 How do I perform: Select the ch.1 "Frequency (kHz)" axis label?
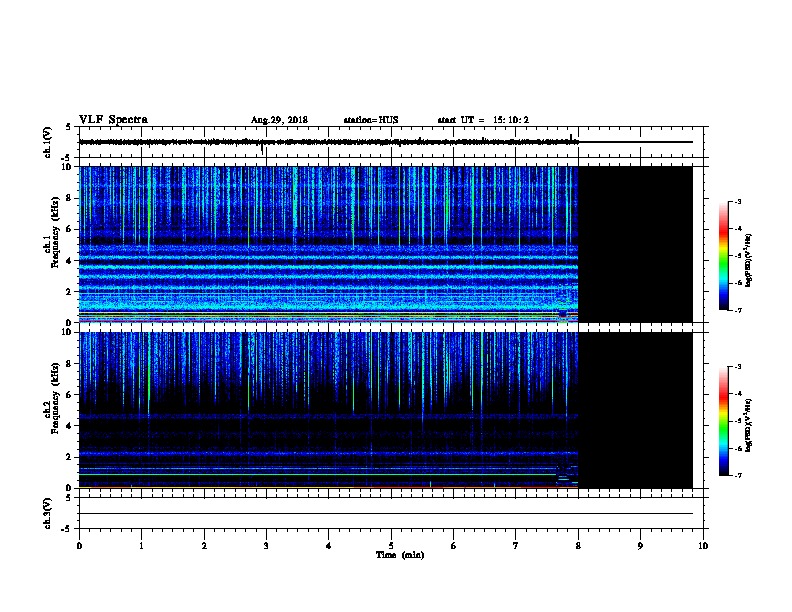tap(55, 232)
